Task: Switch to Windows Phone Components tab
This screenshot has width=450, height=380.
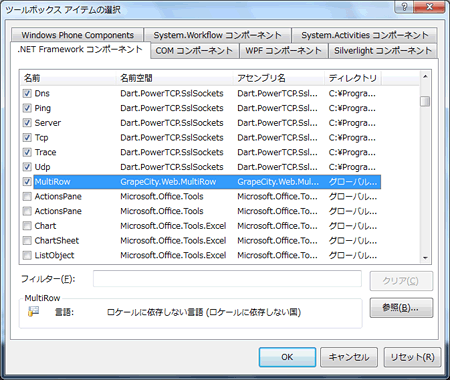Action: pyautogui.click(x=77, y=35)
